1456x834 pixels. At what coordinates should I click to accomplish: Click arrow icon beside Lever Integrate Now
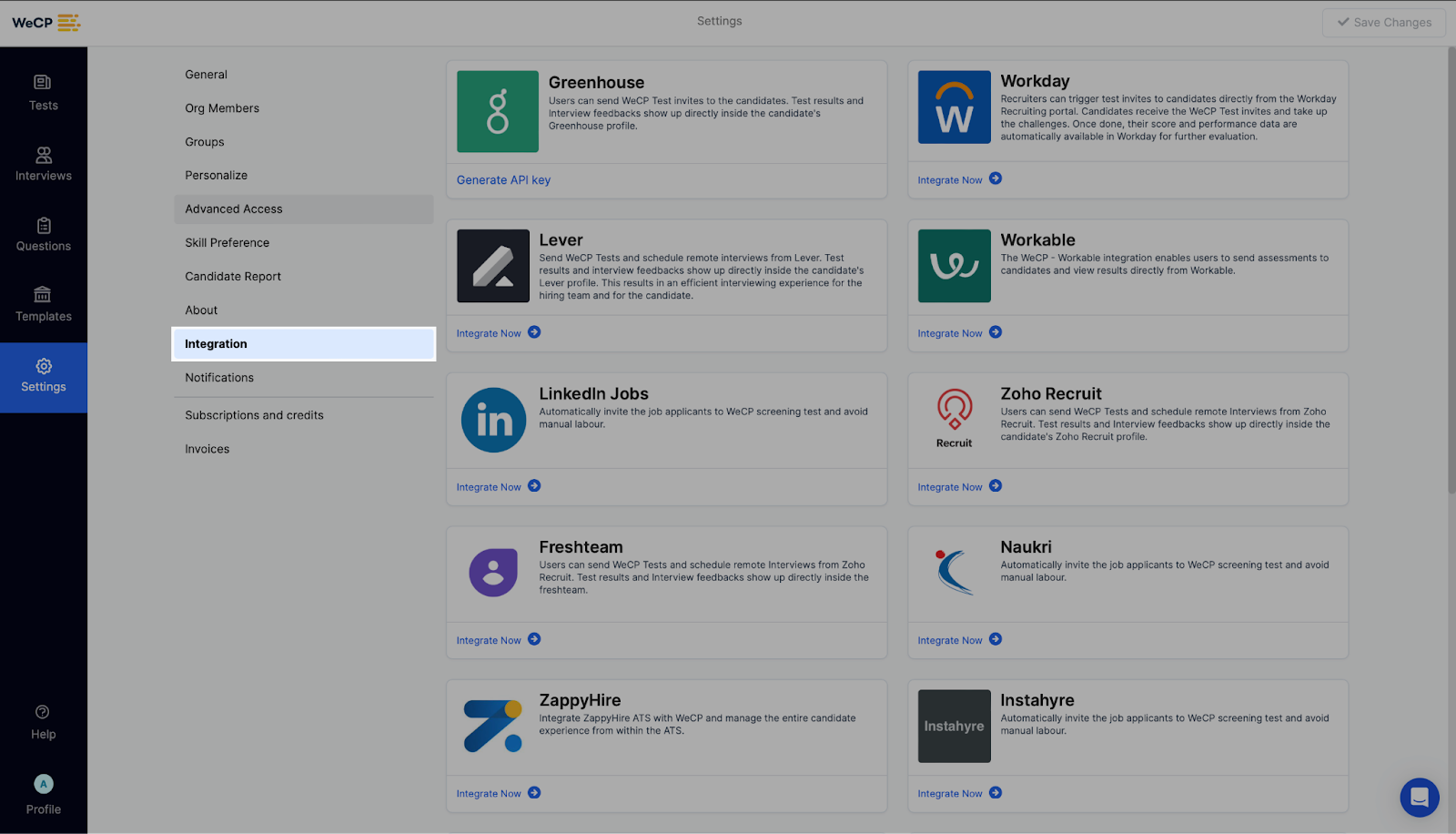534,332
